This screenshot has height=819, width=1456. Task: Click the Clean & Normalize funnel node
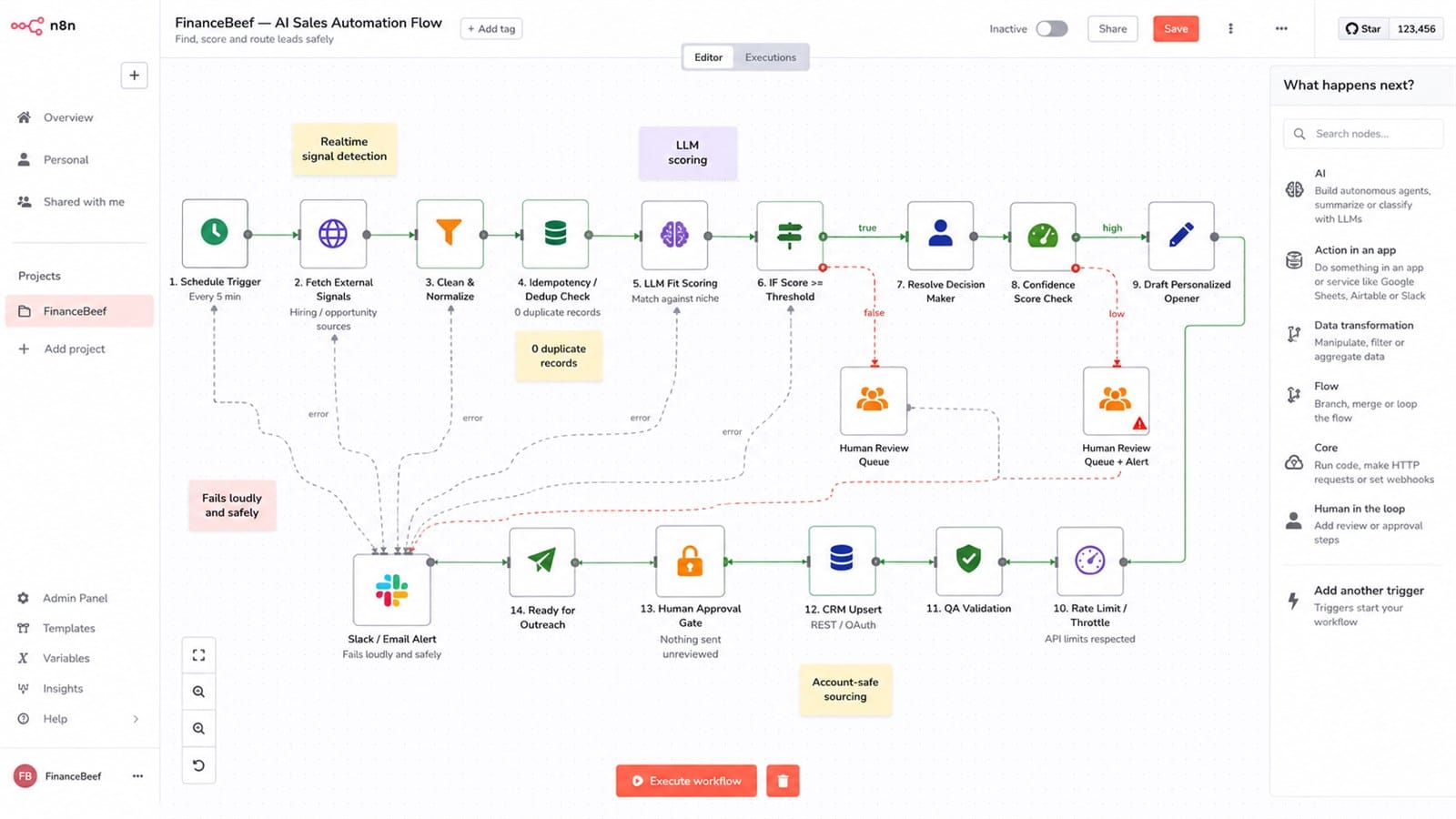click(450, 234)
